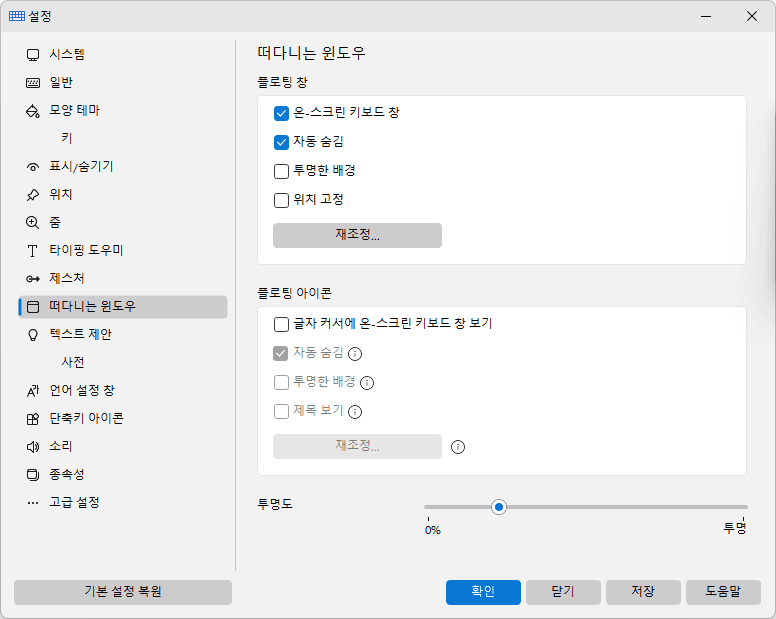
Task: Click the 고급 설정 ellipsis icon
Action: click(x=33, y=503)
